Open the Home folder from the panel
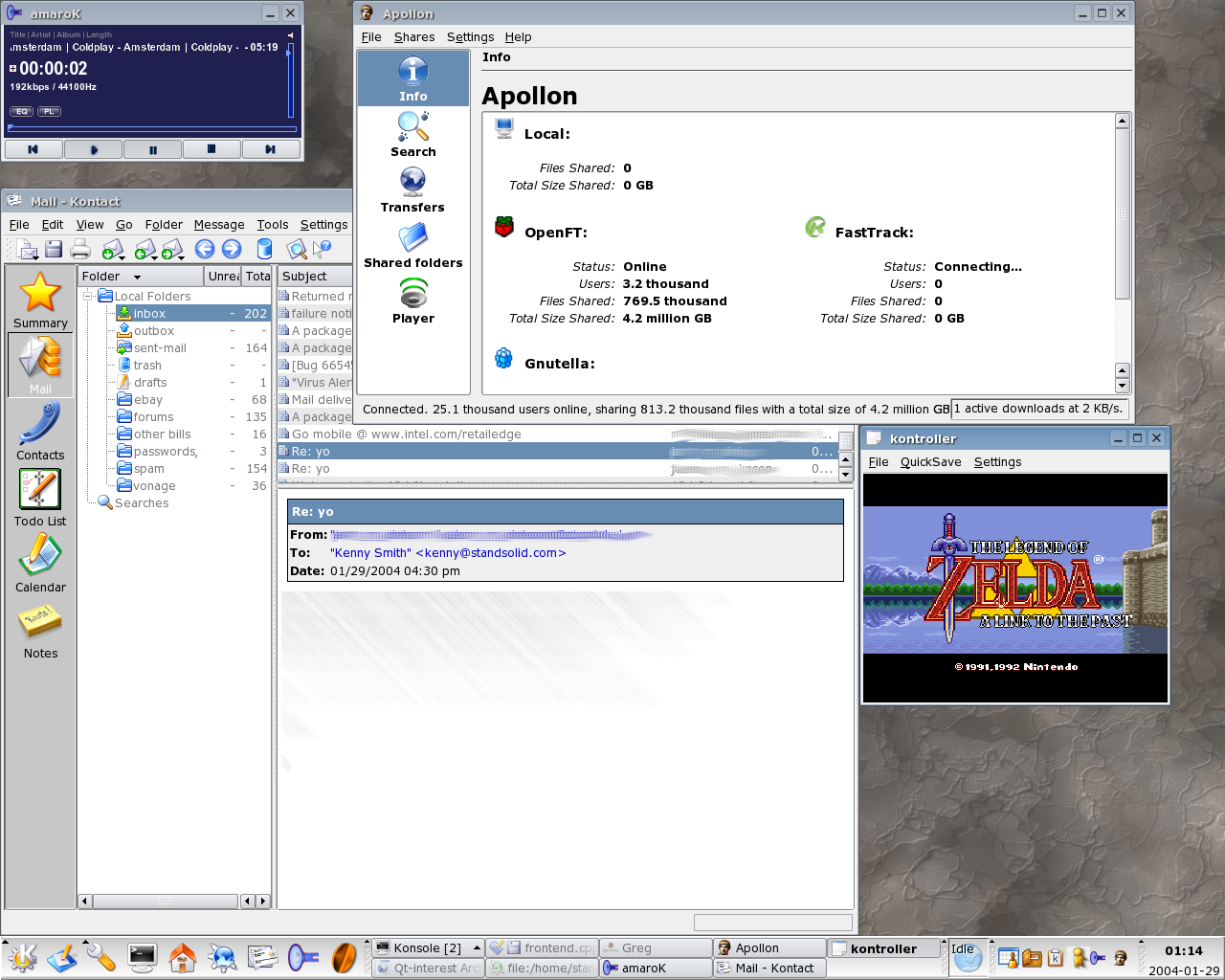The height and width of the screenshot is (980, 1225). pyautogui.click(x=183, y=957)
